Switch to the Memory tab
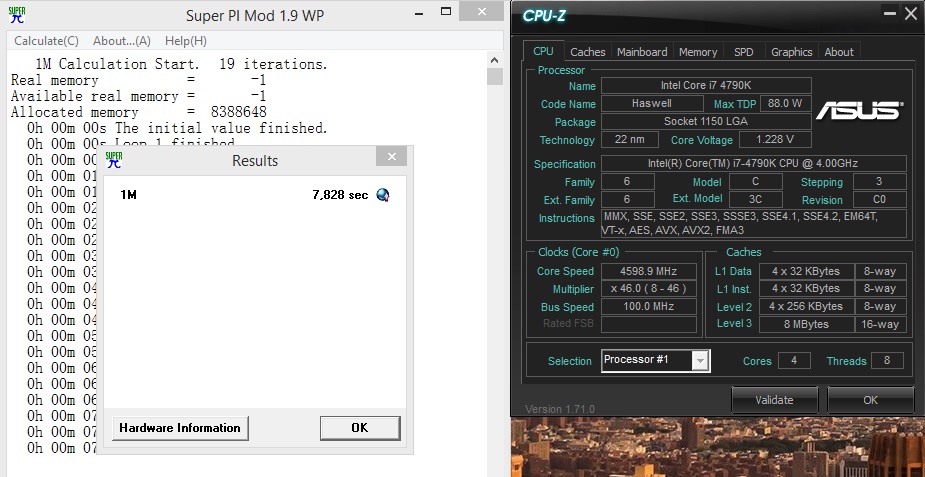The height and width of the screenshot is (477, 925). [x=697, y=52]
